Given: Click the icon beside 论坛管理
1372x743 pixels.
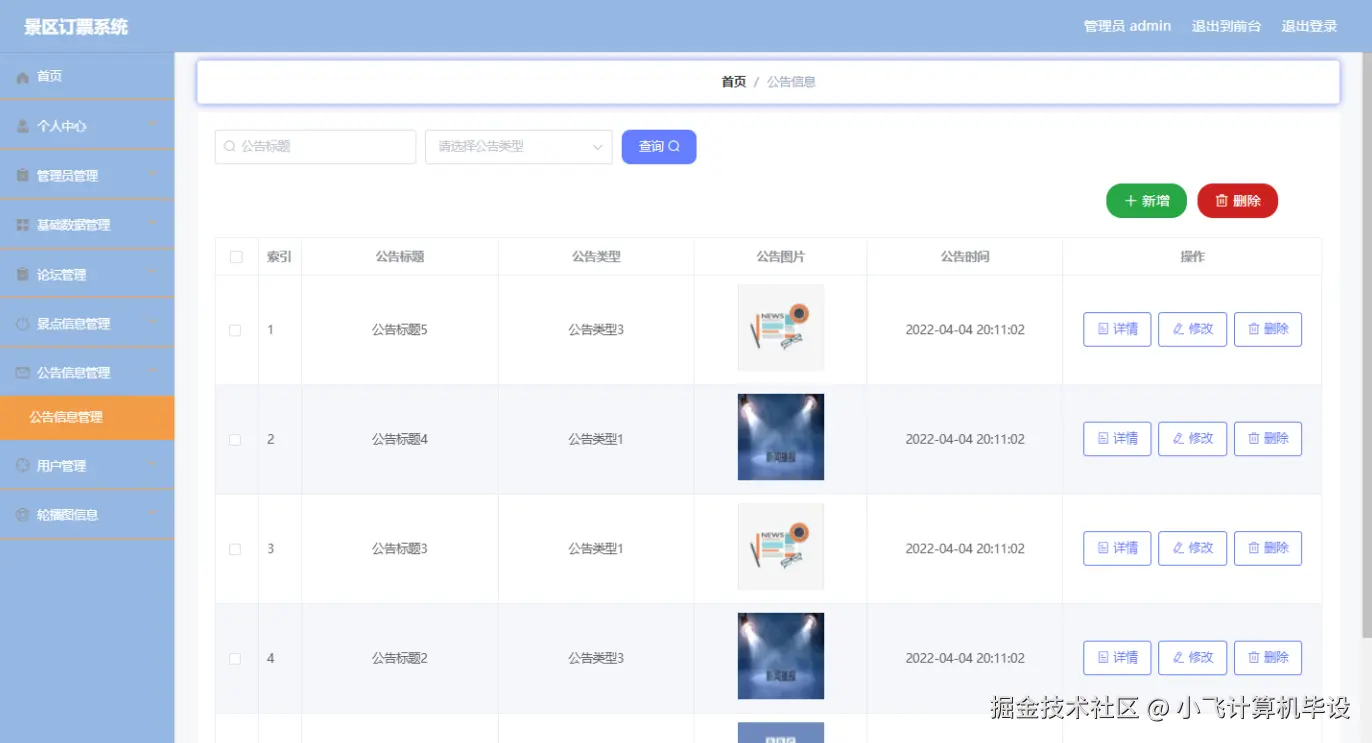Looking at the screenshot, I should (22, 275).
